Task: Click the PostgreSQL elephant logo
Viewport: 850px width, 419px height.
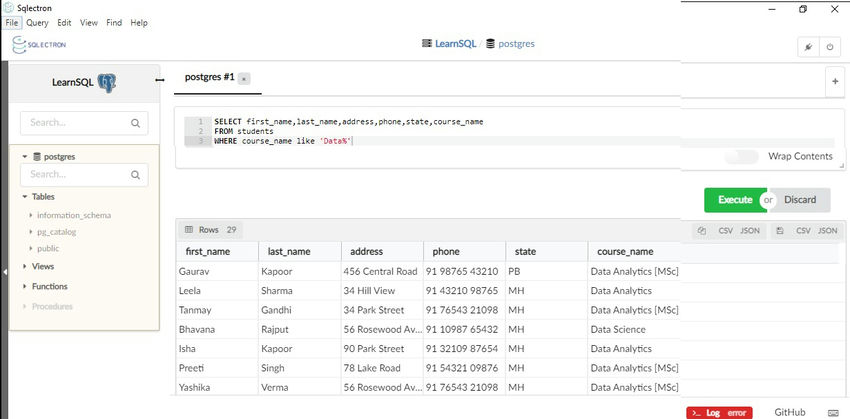Action: click(x=107, y=82)
